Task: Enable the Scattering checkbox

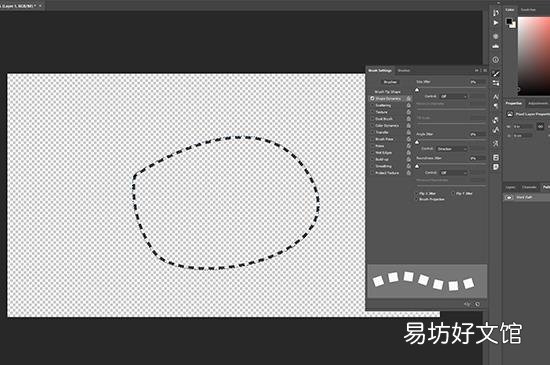Action: [x=372, y=106]
